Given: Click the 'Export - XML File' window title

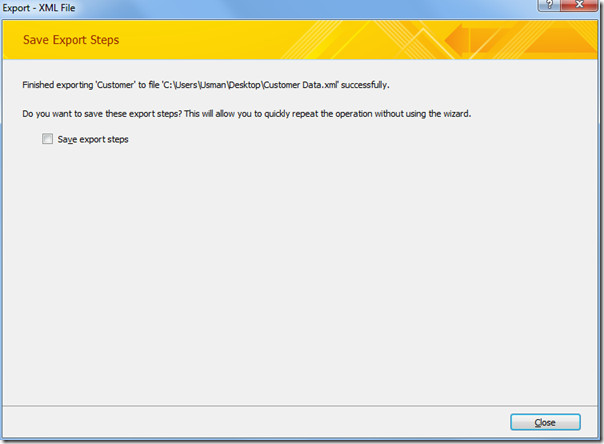Looking at the screenshot, I should click(39, 8).
